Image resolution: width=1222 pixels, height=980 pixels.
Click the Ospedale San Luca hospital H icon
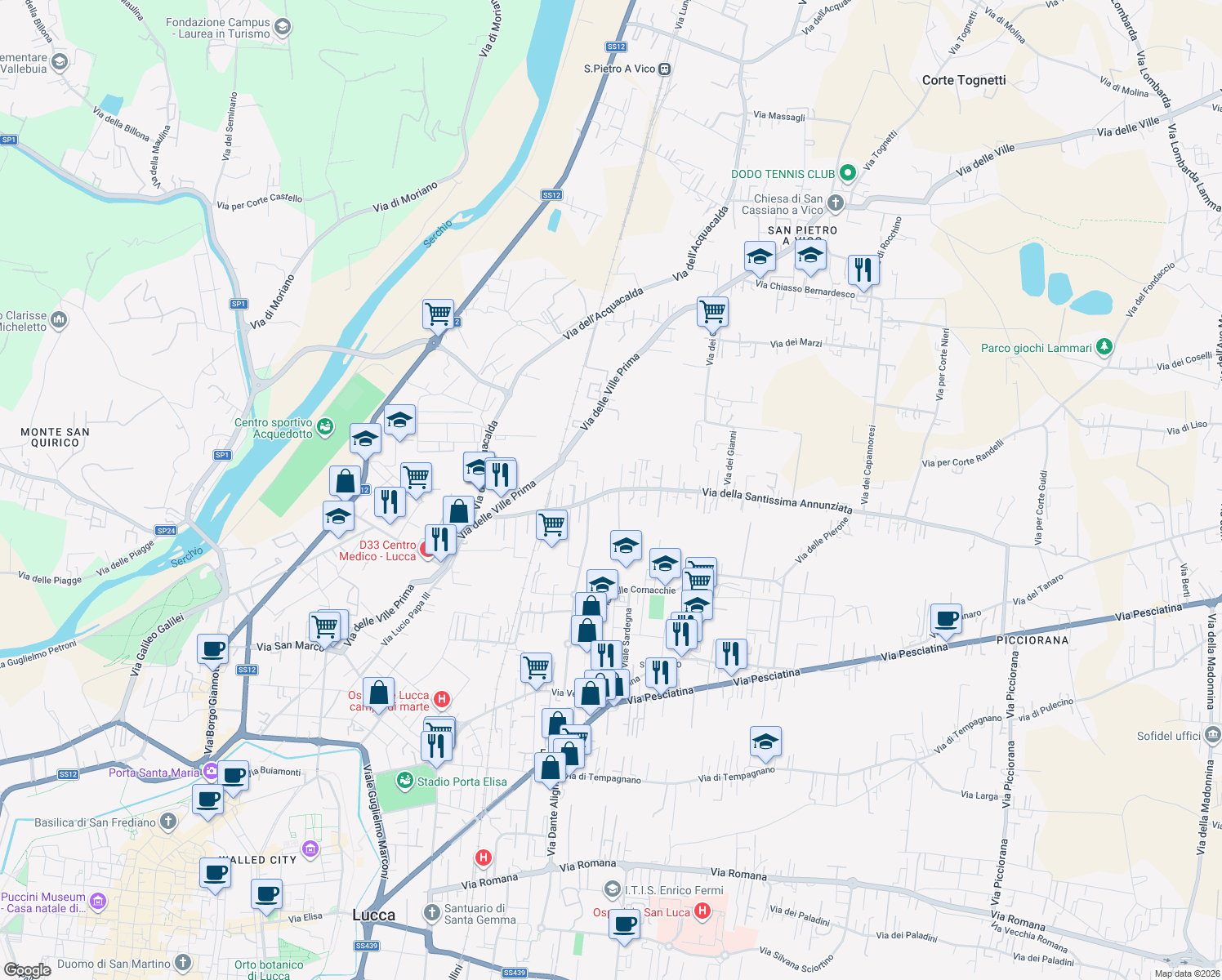pyautogui.click(x=702, y=912)
